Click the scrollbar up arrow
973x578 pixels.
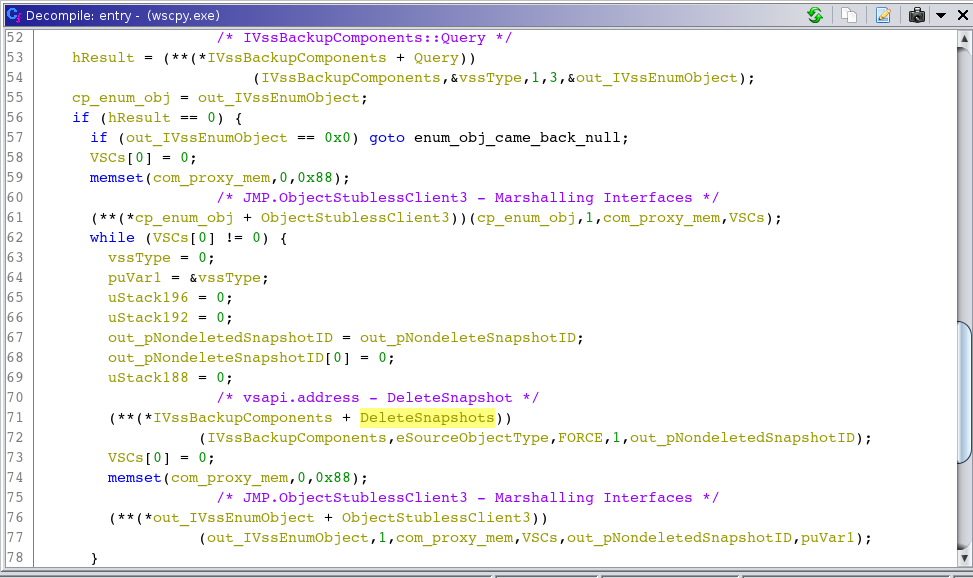(964, 38)
